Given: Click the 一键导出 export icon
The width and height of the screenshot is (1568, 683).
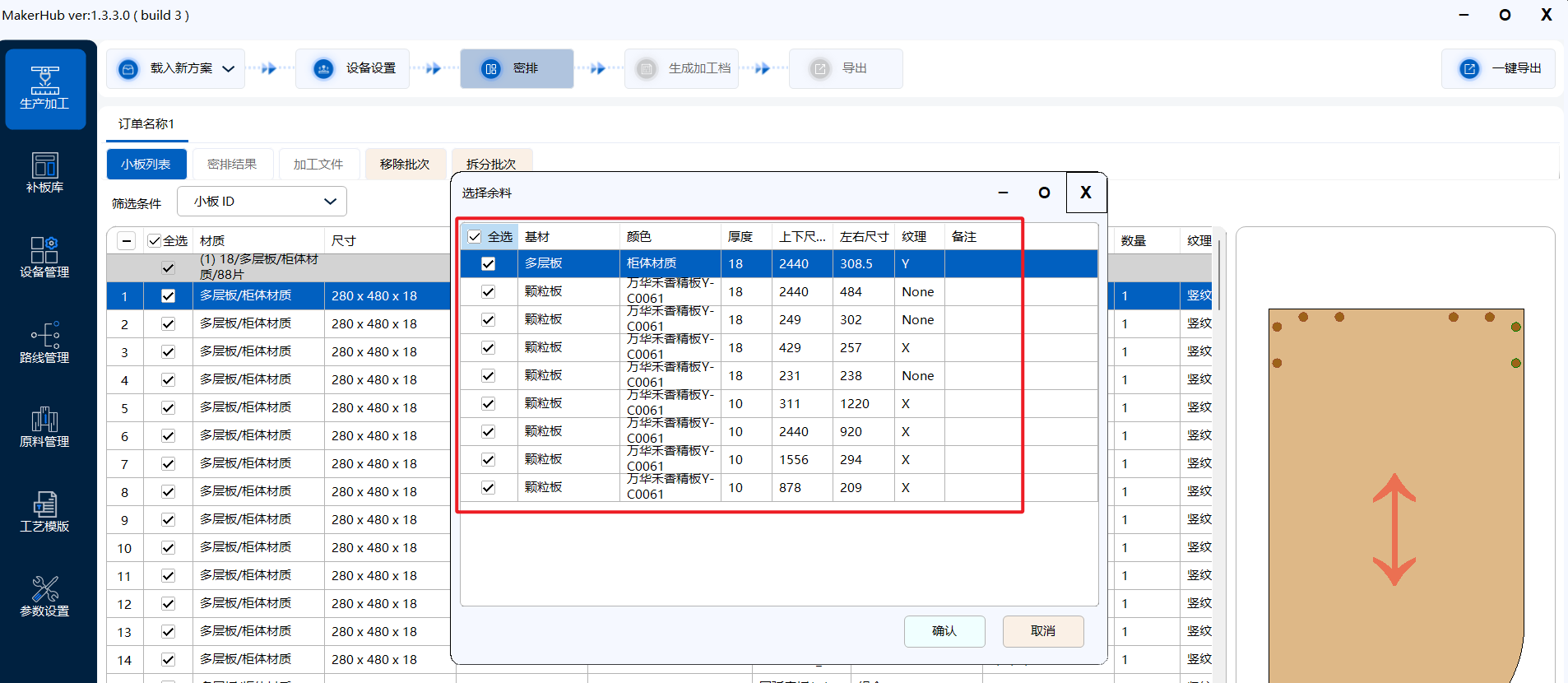Looking at the screenshot, I should point(1469,69).
